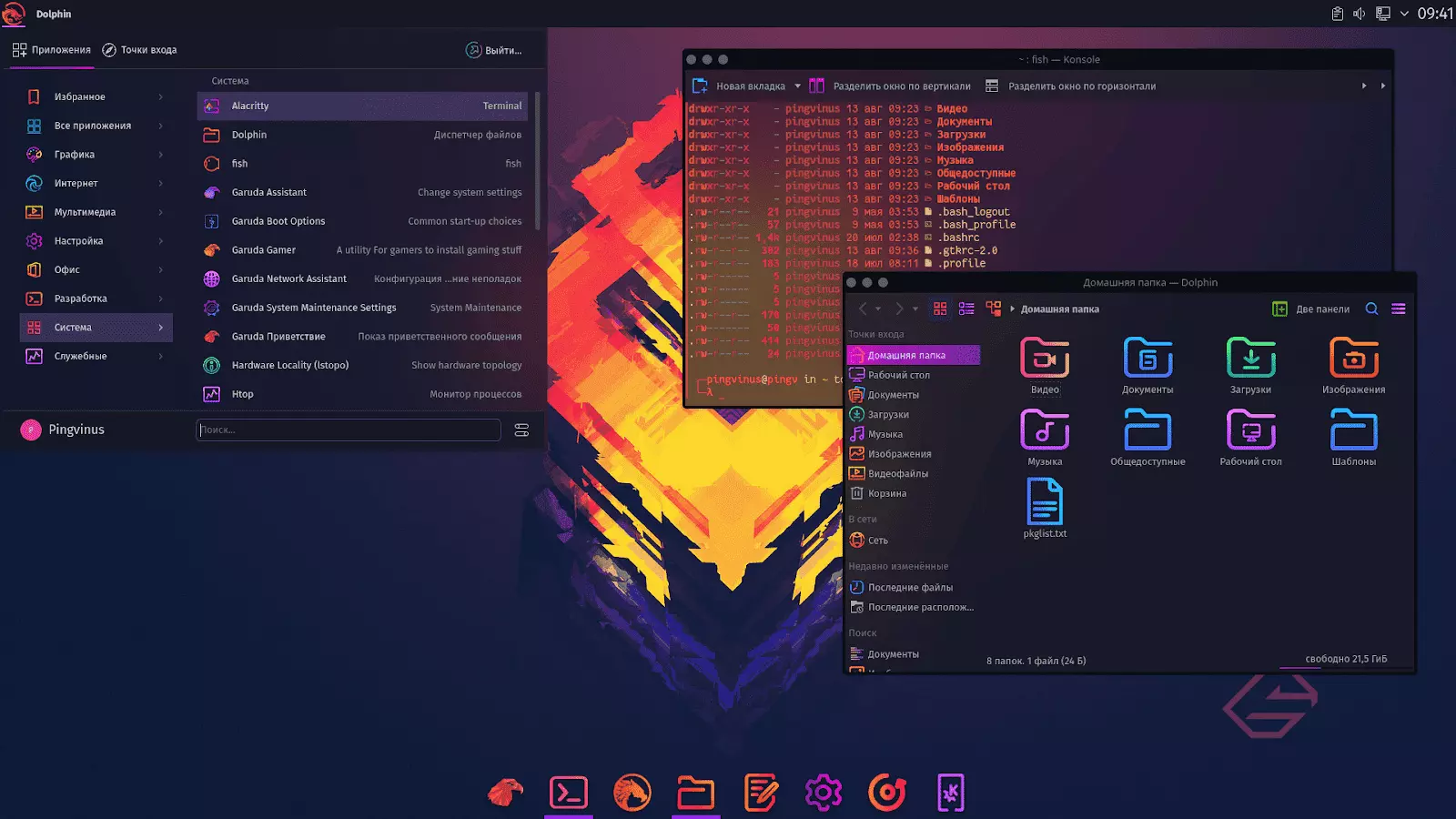Click the search icon in Dolphin toolbar
The width and height of the screenshot is (1456, 819).
1371,308
